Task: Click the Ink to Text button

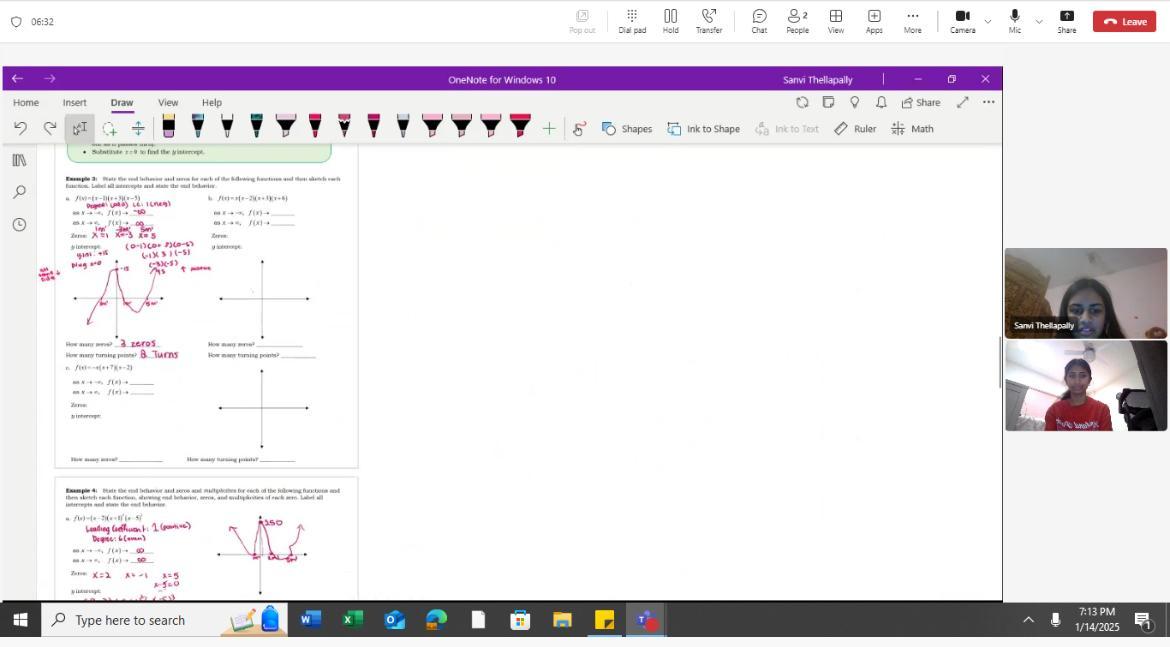Action: click(786, 128)
